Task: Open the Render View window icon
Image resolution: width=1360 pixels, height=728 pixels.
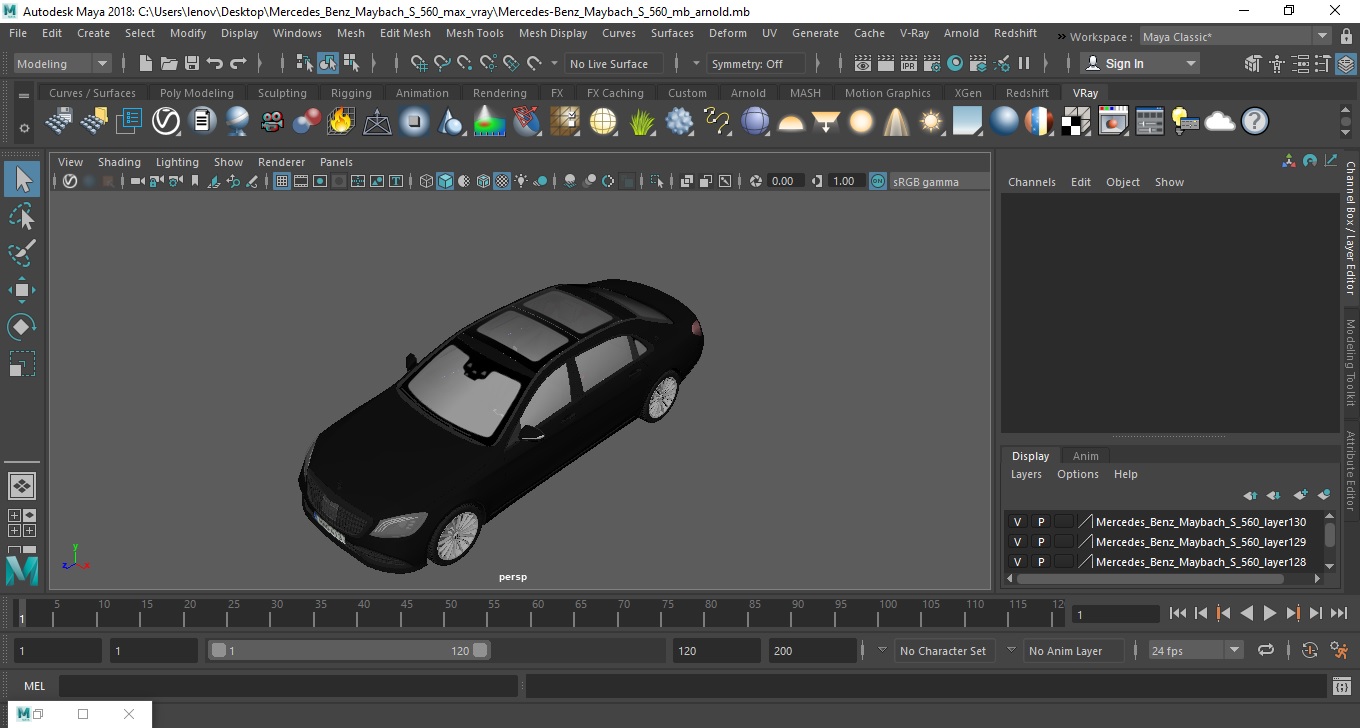Action: (863, 63)
